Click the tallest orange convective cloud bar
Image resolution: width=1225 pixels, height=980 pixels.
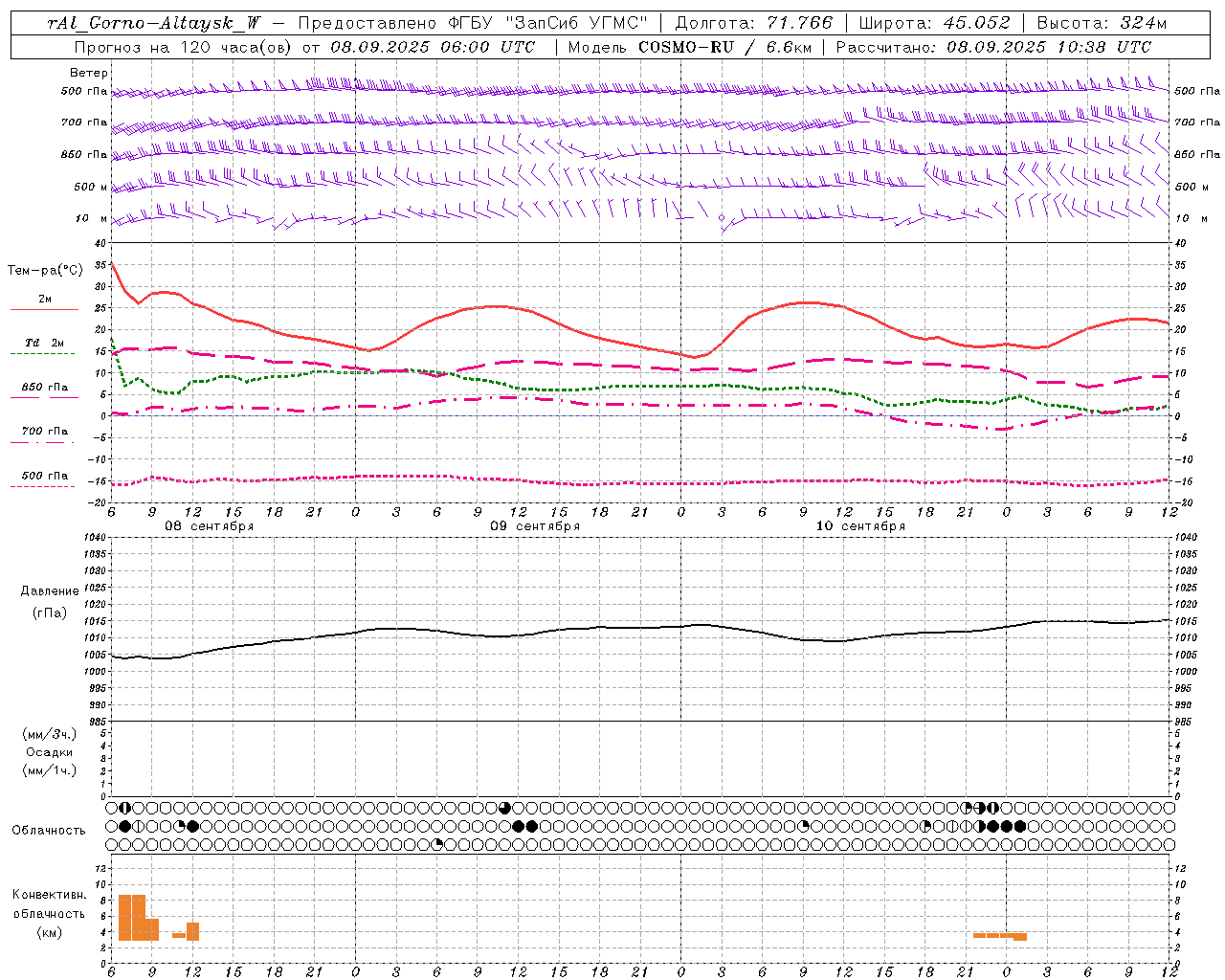[132, 917]
